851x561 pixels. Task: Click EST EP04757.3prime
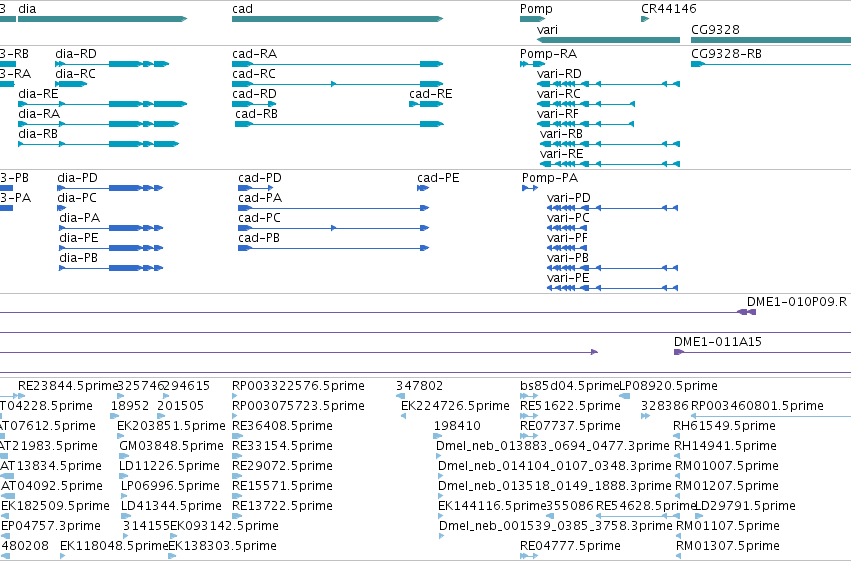click(51, 526)
